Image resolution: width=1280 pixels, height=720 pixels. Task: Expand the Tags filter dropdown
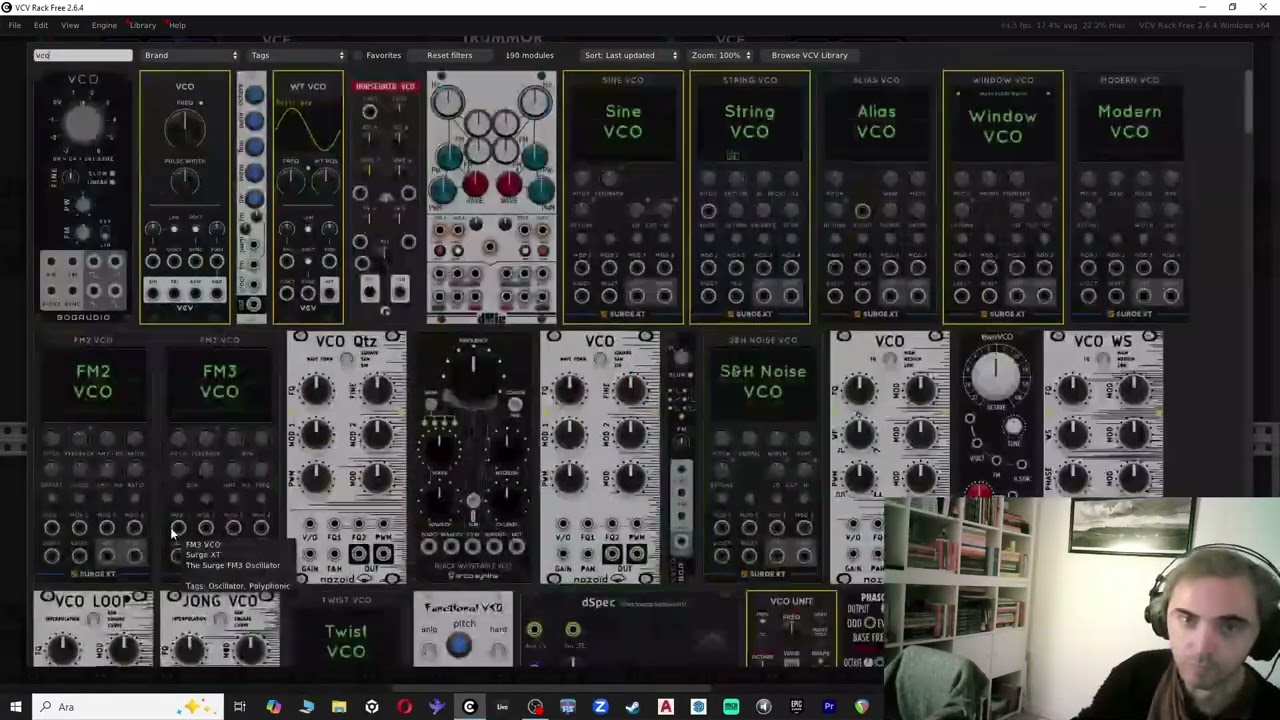(298, 55)
